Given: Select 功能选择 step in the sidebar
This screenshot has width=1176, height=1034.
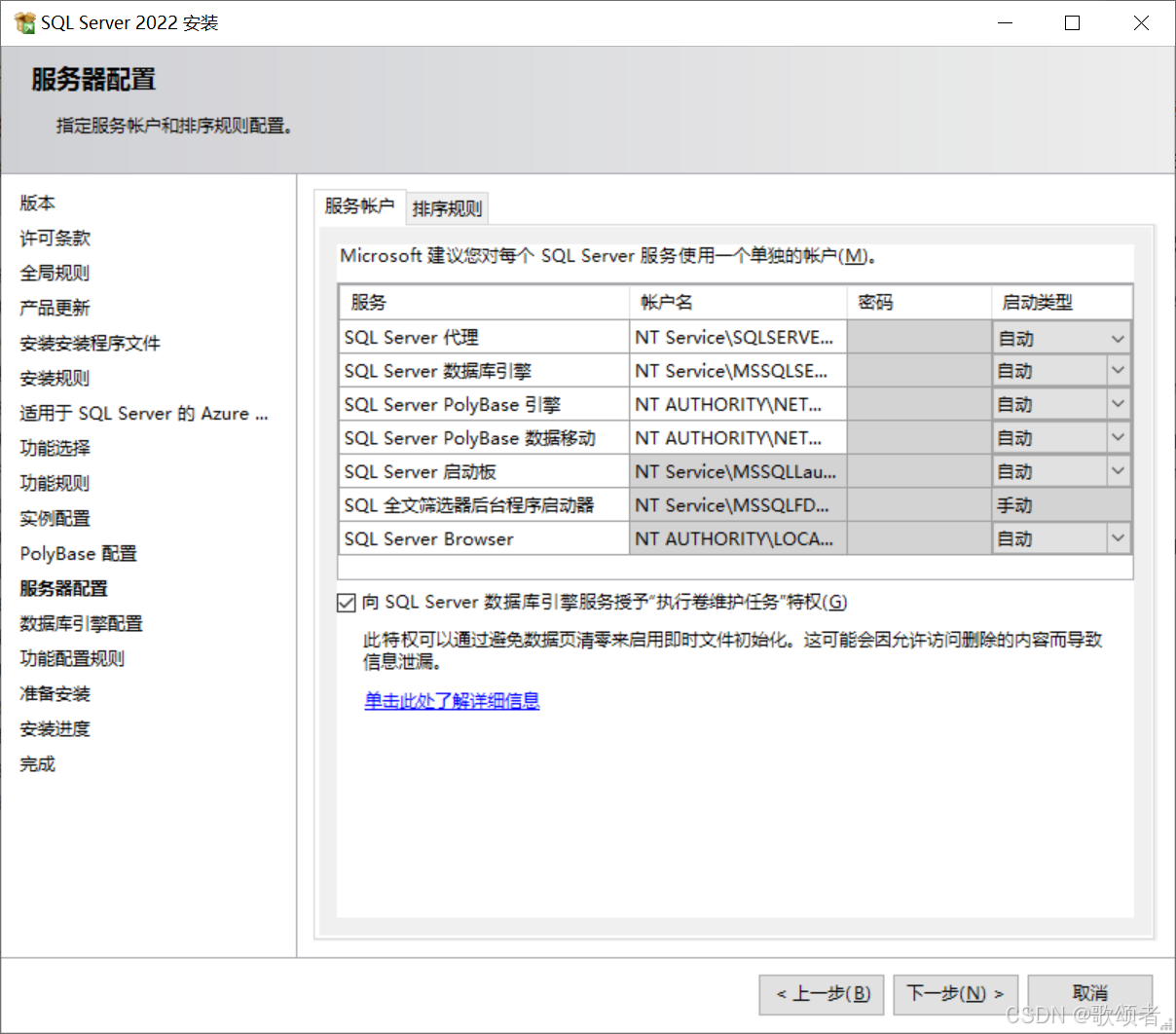Looking at the screenshot, I should click(55, 449).
